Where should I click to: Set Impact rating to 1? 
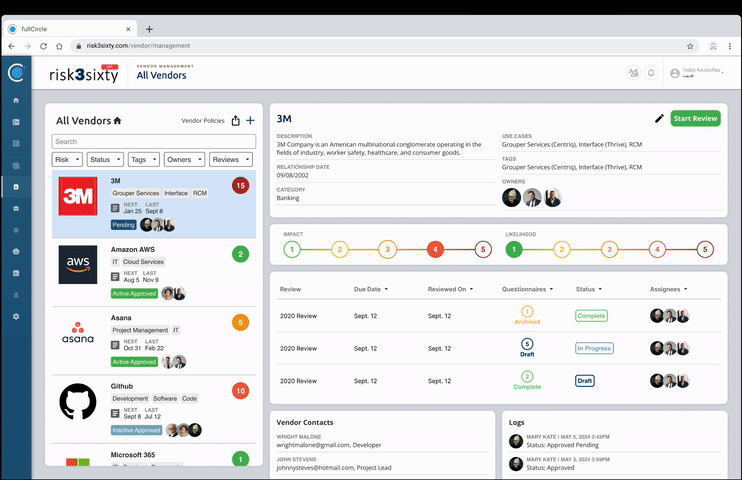click(292, 249)
